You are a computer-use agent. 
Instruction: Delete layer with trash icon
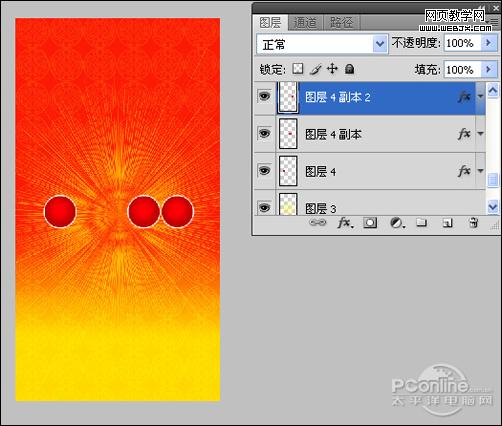pyautogui.click(x=473, y=222)
